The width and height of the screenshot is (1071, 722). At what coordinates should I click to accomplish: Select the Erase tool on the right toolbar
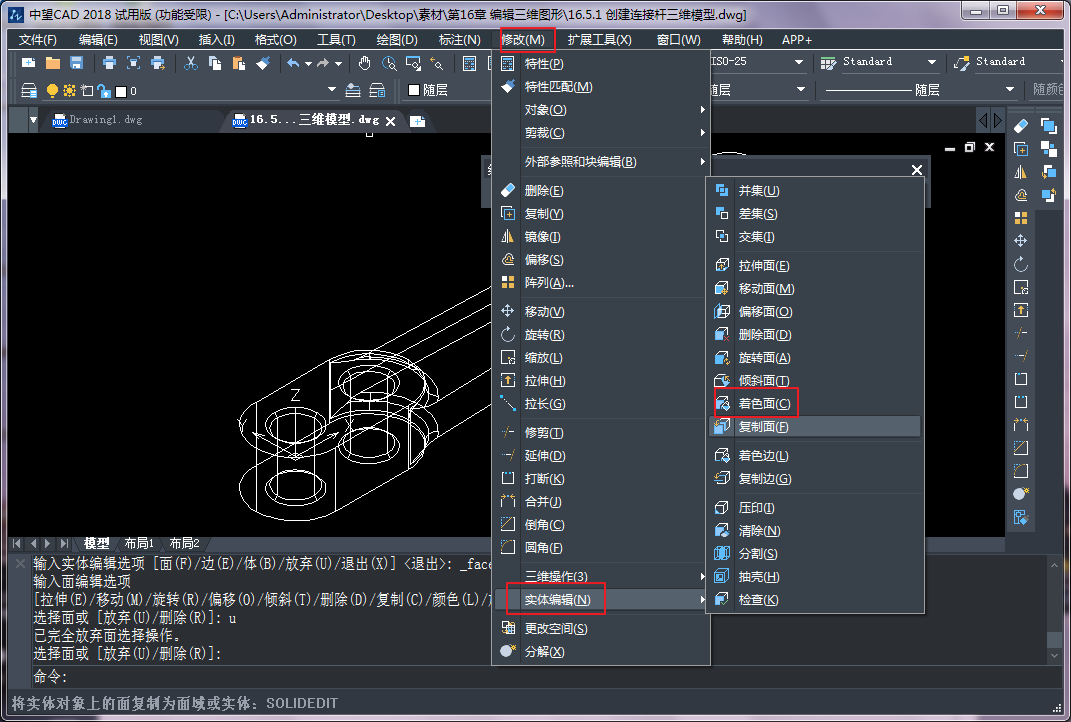pos(1022,125)
